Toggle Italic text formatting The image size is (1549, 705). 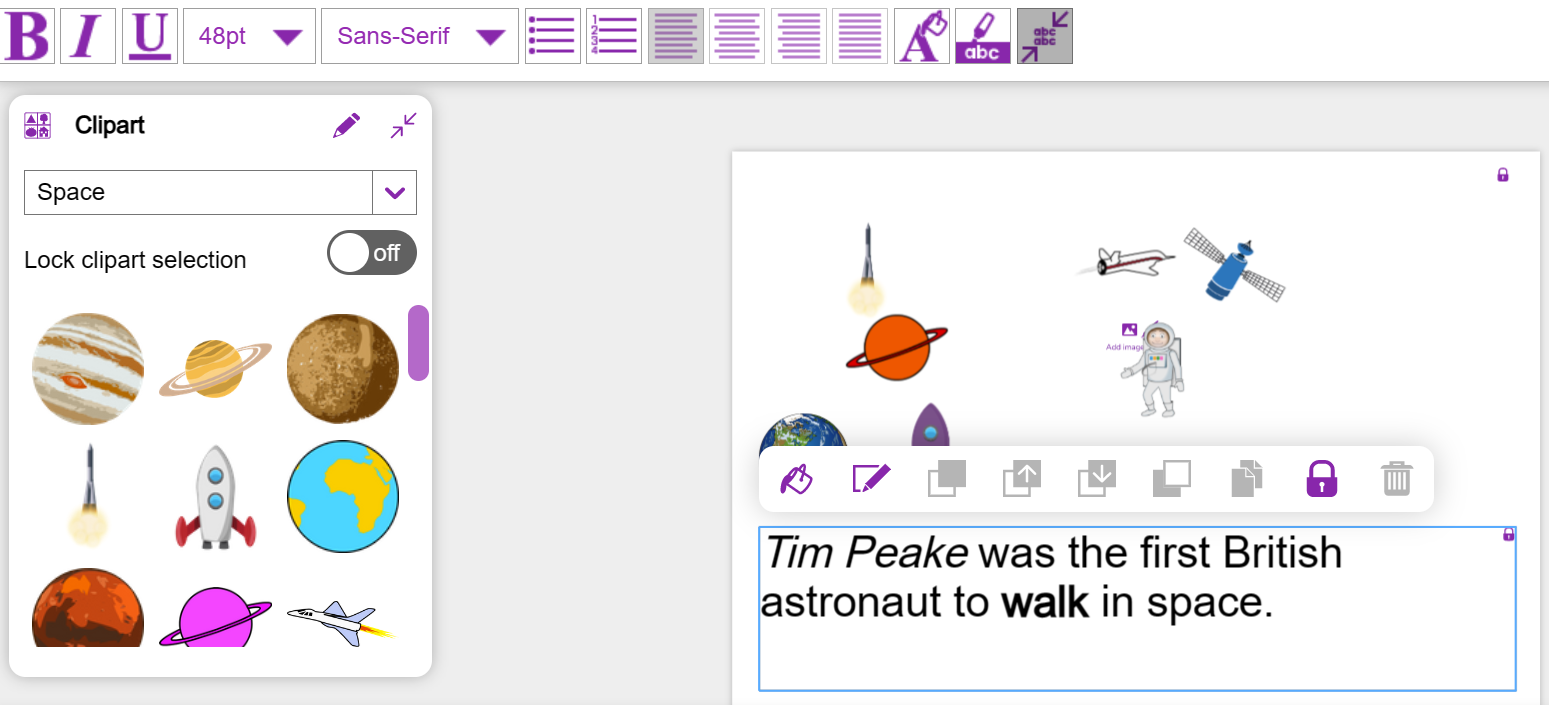point(88,36)
